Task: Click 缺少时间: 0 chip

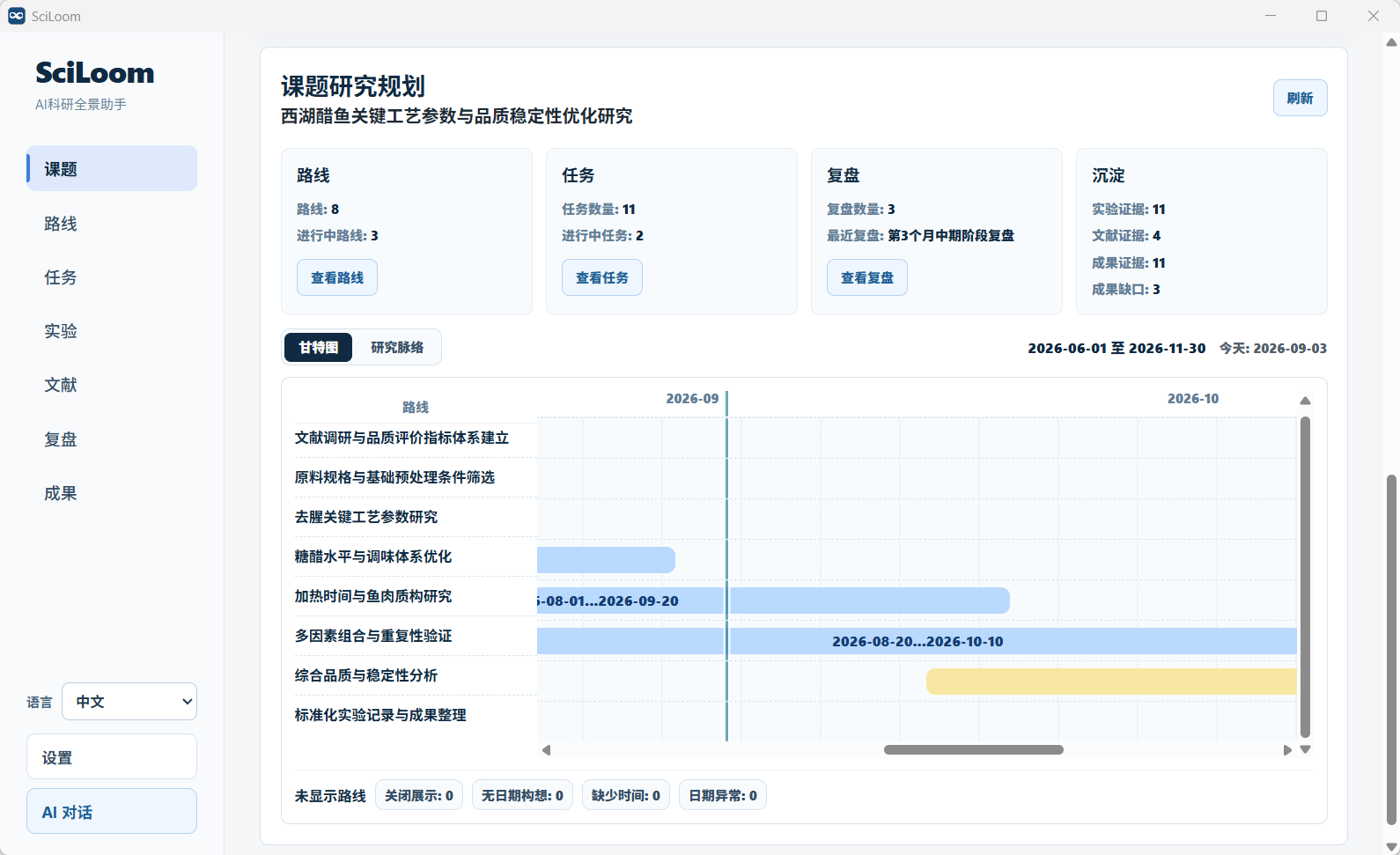Action: (626, 795)
